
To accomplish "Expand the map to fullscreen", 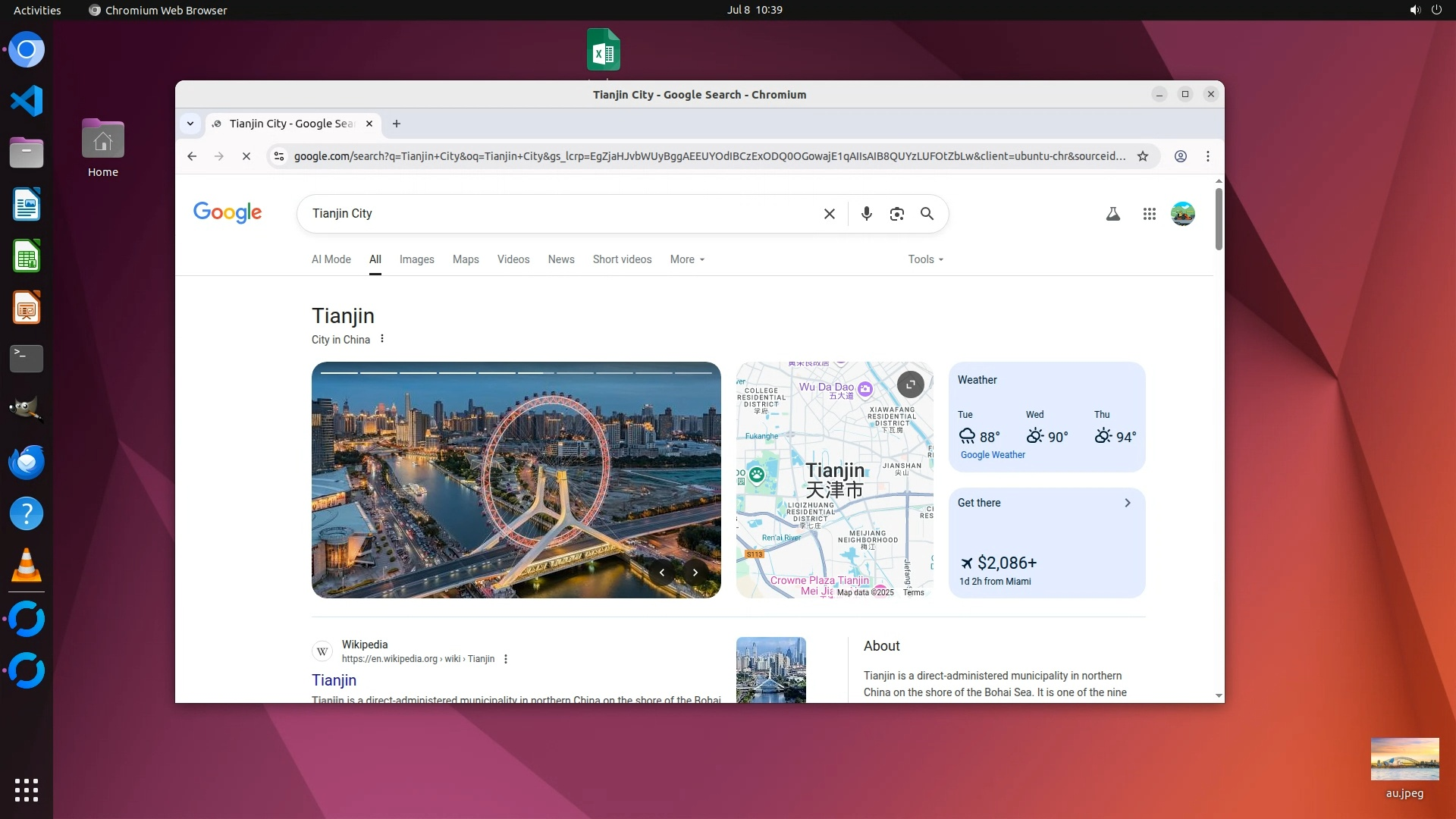I will pyautogui.click(x=910, y=384).
